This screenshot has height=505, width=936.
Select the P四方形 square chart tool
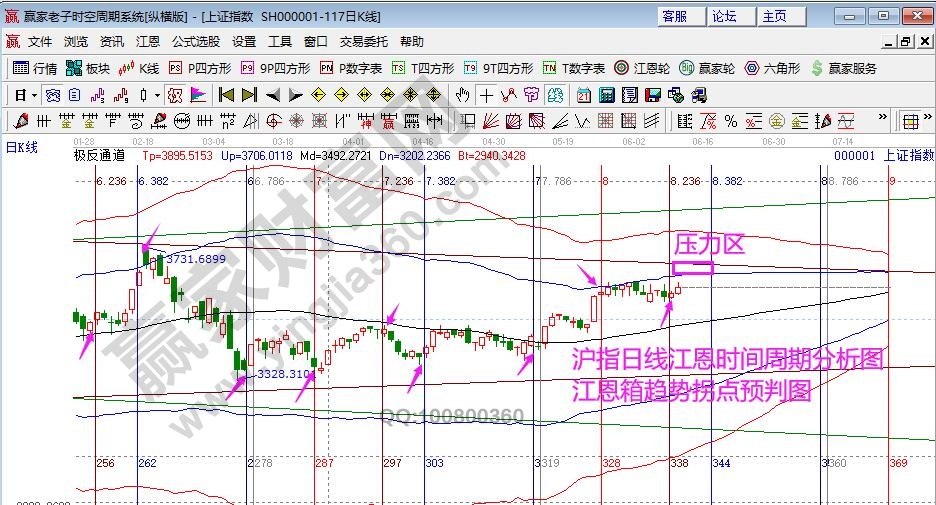click(199, 68)
